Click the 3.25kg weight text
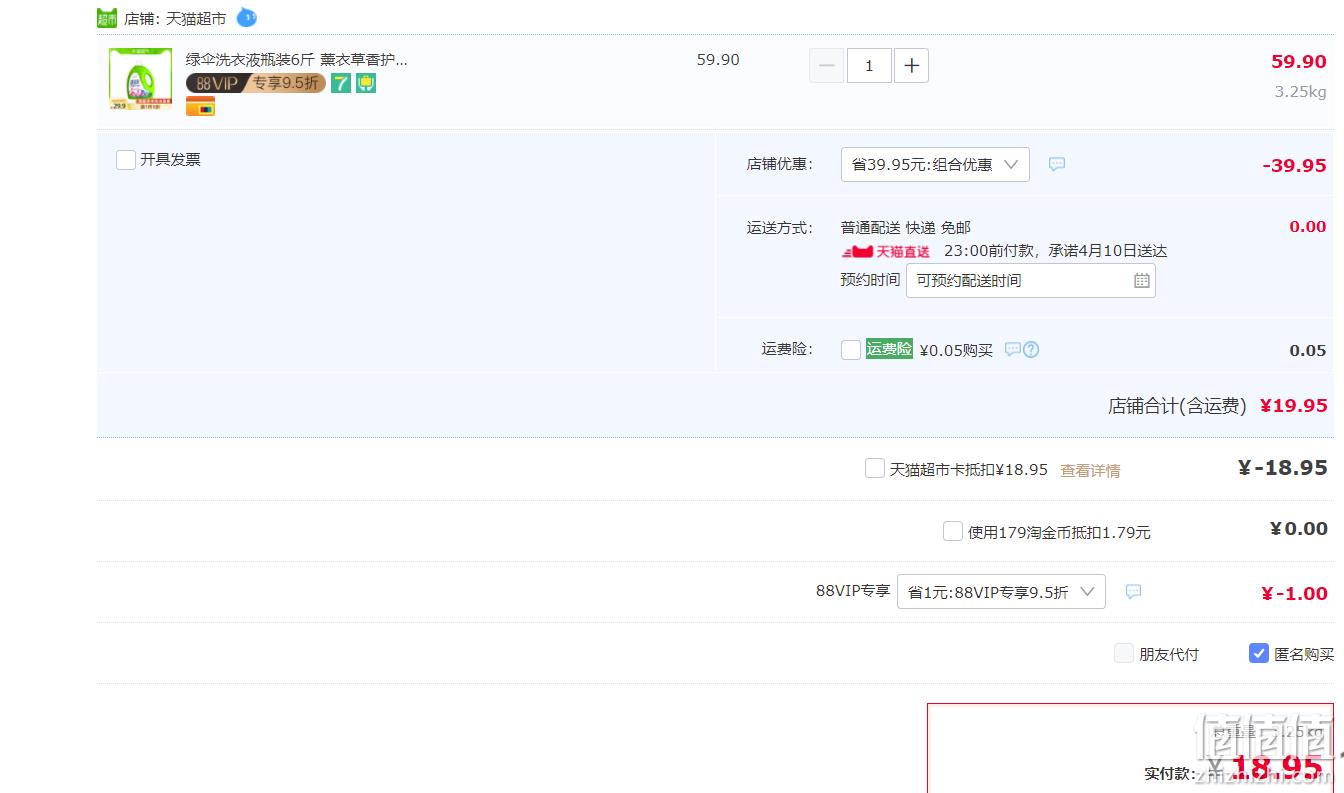Screen dimensions: 1344x793 (1300, 92)
